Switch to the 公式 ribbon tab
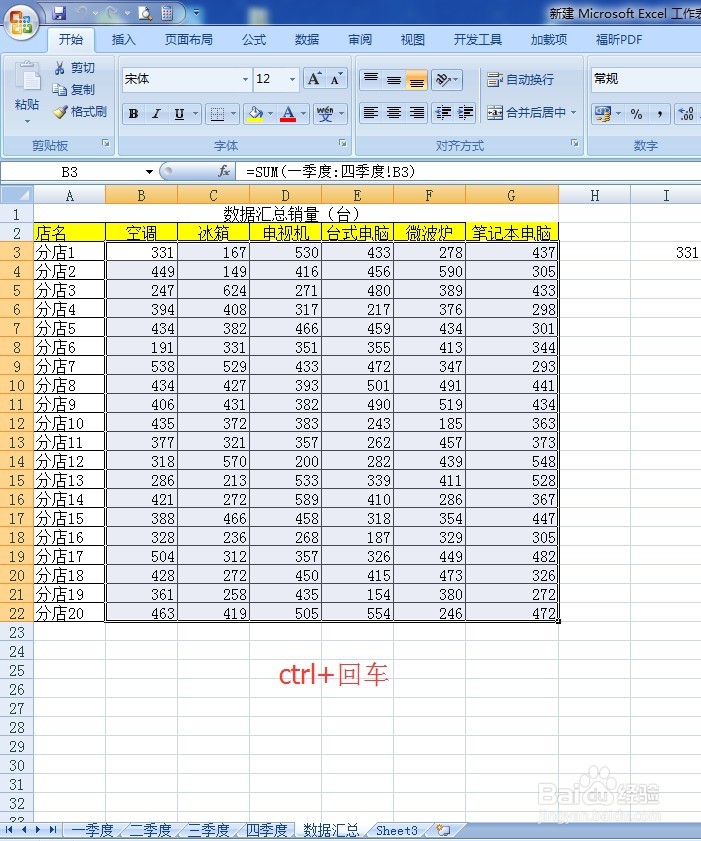701x841 pixels. pyautogui.click(x=254, y=40)
